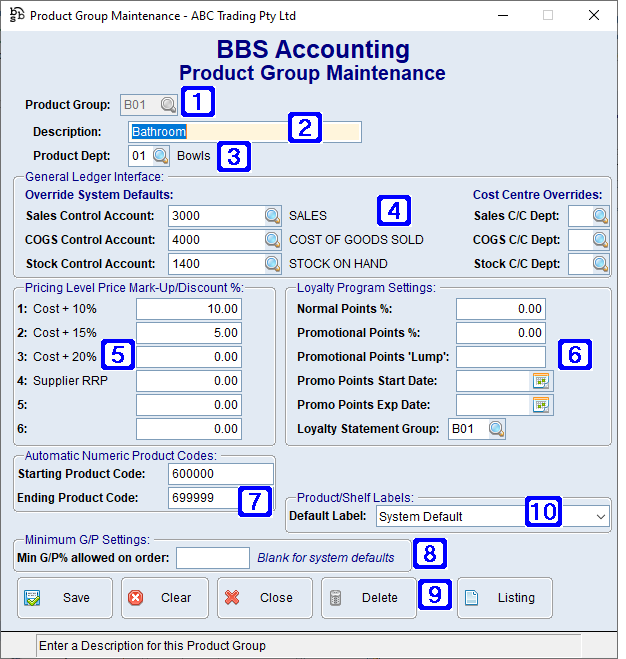Image resolution: width=626 pixels, height=659 pixels.
Task: Click the Description field containing Bathroom
Action: tap(245, 132)
